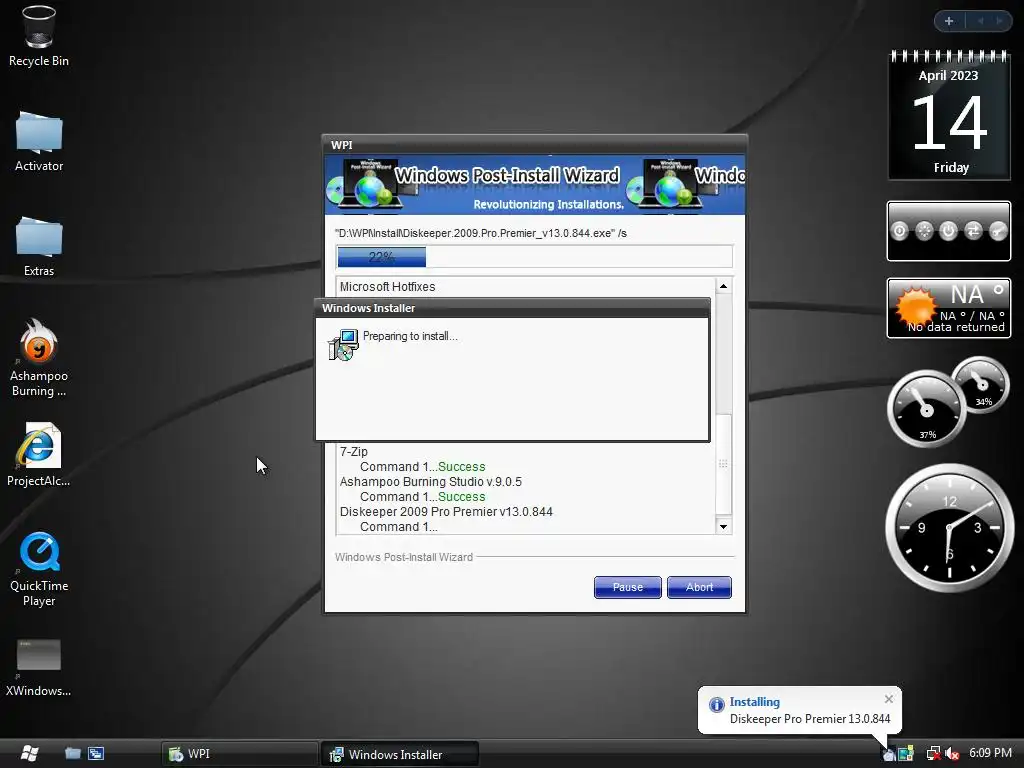Click sidebar previous page arrow
This screenshot has width=1024, height=768.
point(980,21)
